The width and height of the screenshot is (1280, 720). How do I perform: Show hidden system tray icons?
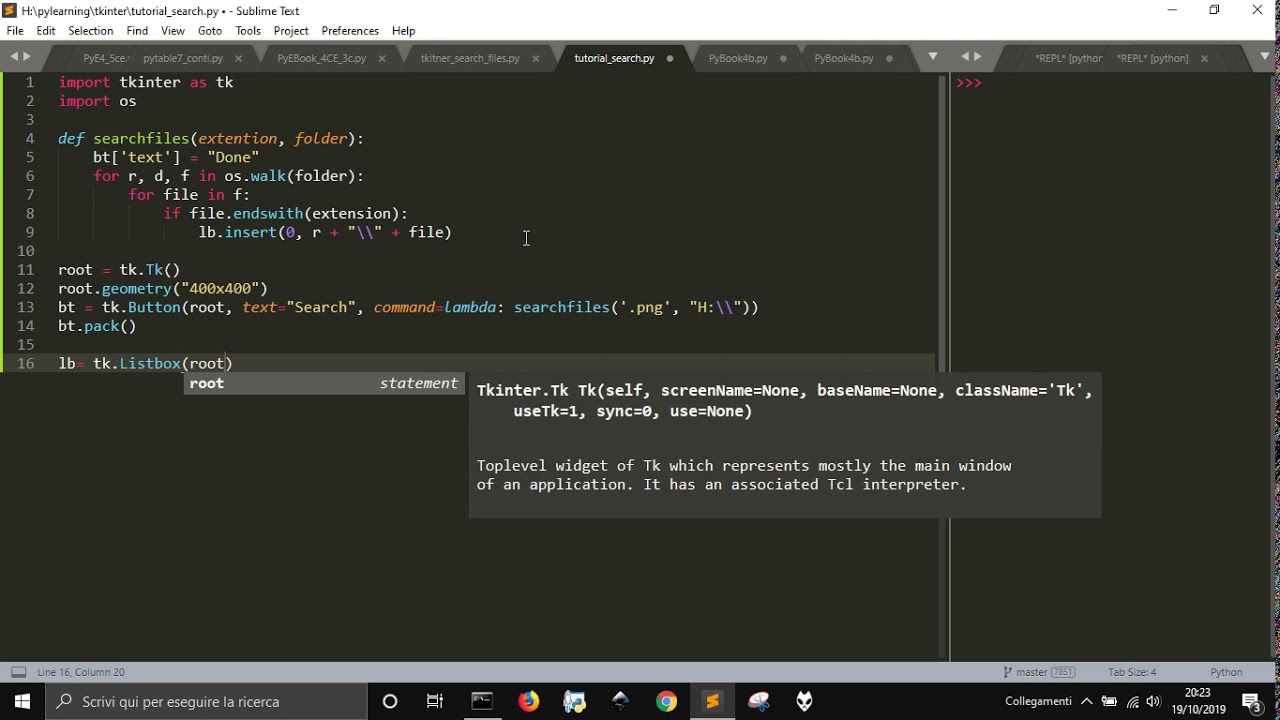coord(1087,701)
